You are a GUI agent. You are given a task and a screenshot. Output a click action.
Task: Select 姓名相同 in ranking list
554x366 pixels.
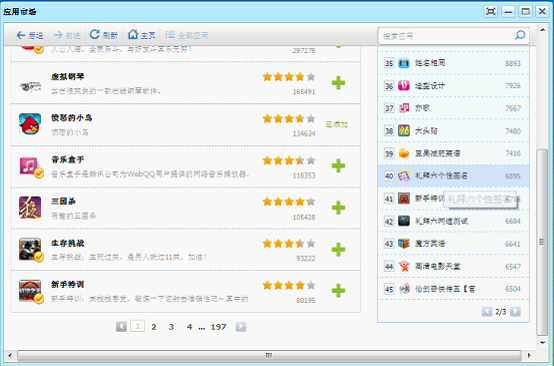[430, 63]
